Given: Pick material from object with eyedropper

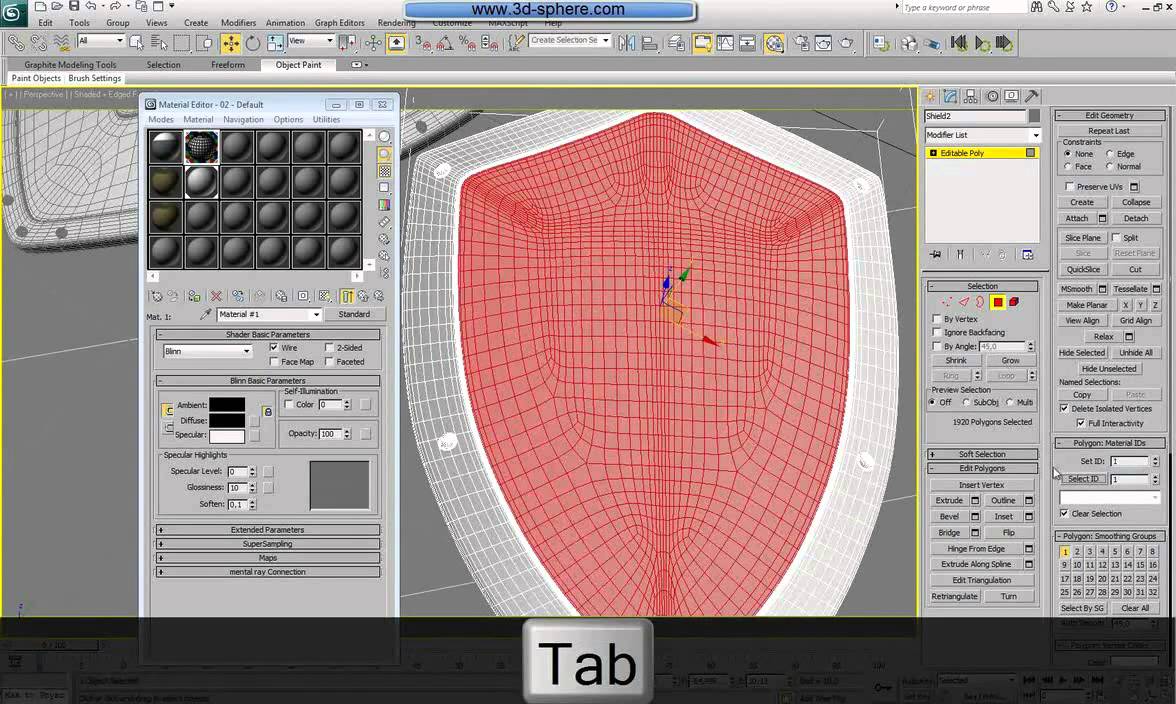Looking at the screenshot, I should (x=206, y=314).
